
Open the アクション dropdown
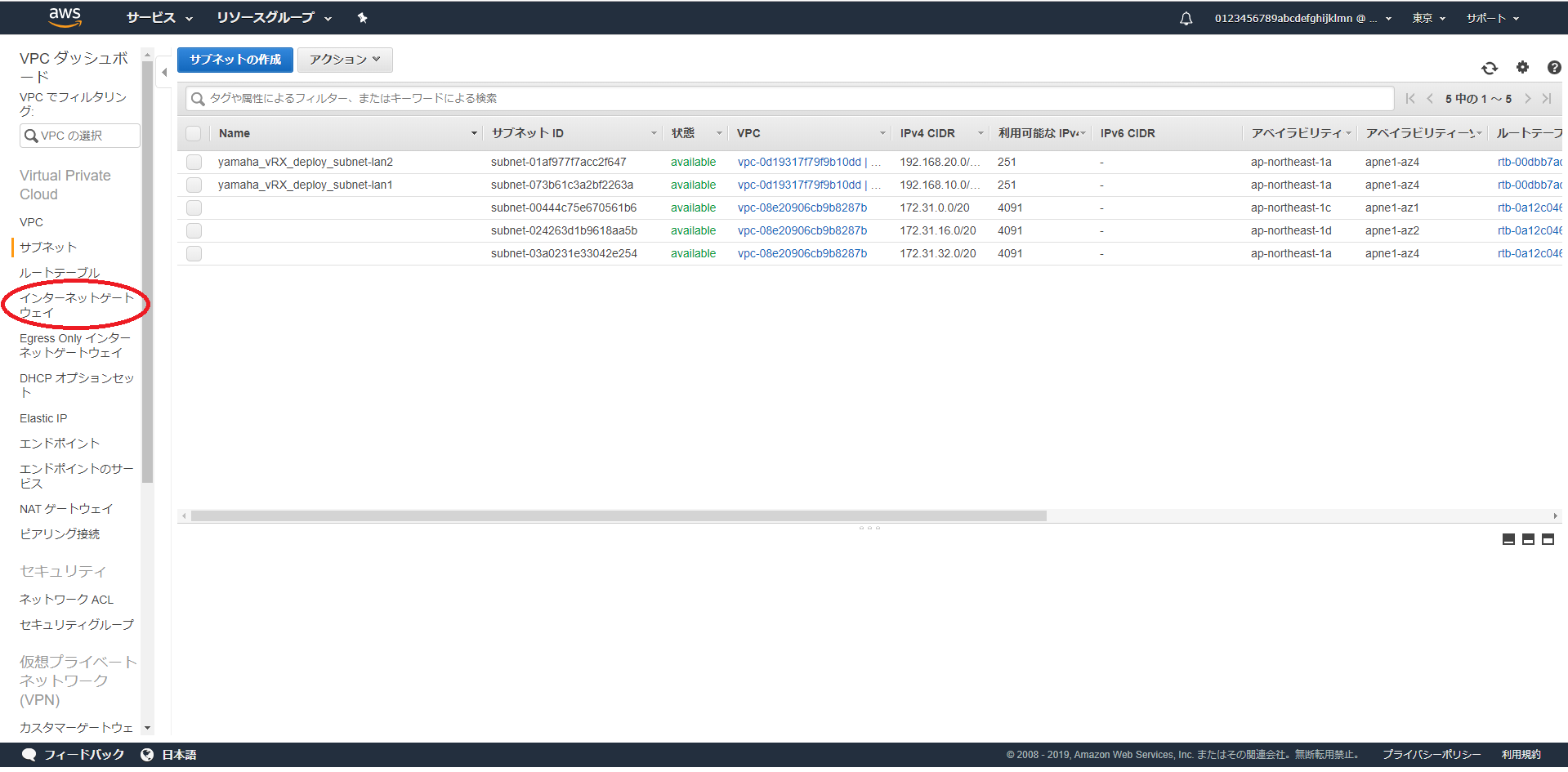point(344,60)
